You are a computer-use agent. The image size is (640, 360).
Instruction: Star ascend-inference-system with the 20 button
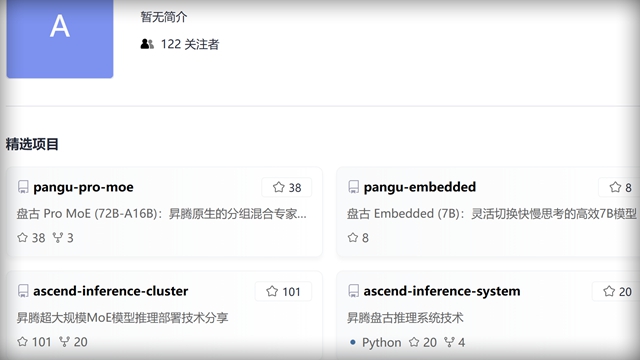click(616, 291)
